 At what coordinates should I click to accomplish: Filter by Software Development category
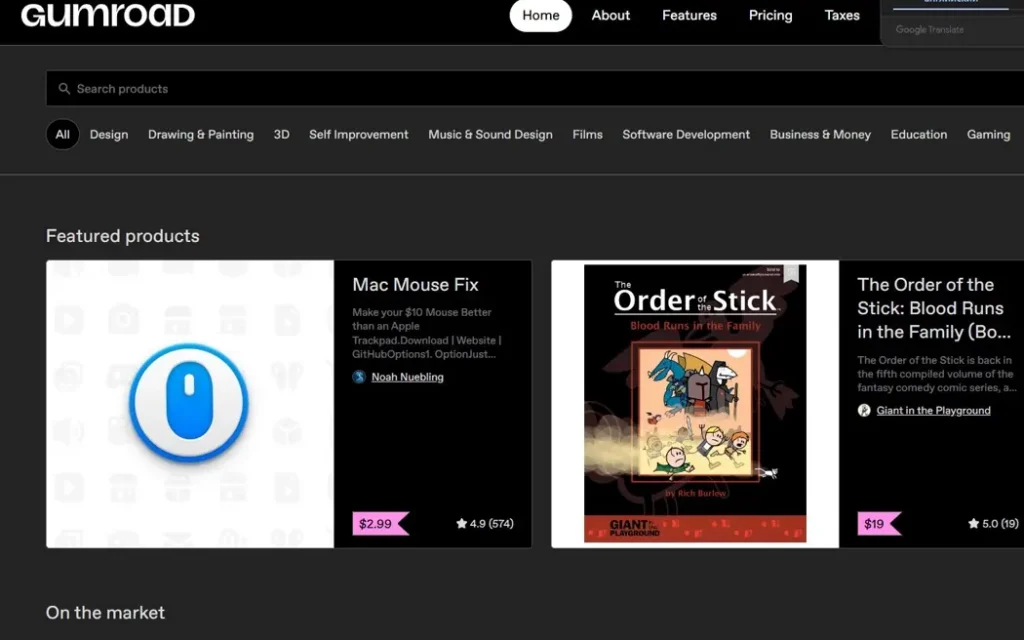click(x=686, y=135)
